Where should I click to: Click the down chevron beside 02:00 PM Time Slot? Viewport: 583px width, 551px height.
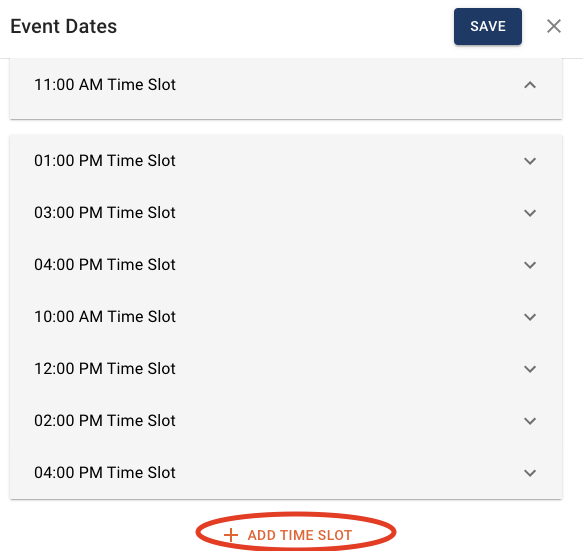[x=530, y=421]
